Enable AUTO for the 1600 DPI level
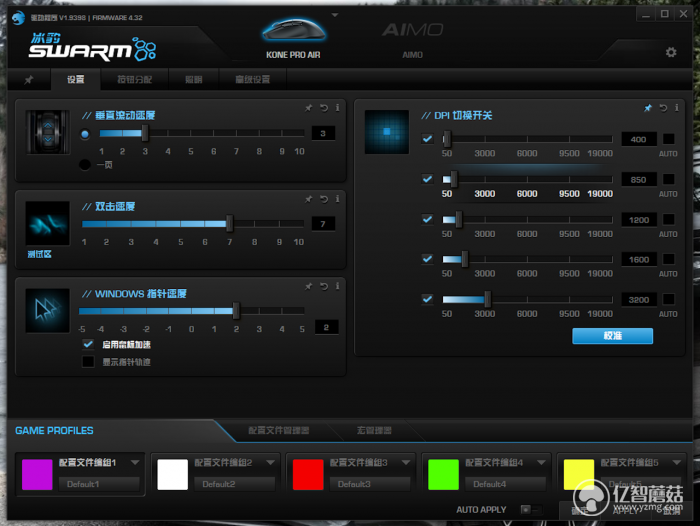Screen dimensions: 700x526 tap(668, 259)
